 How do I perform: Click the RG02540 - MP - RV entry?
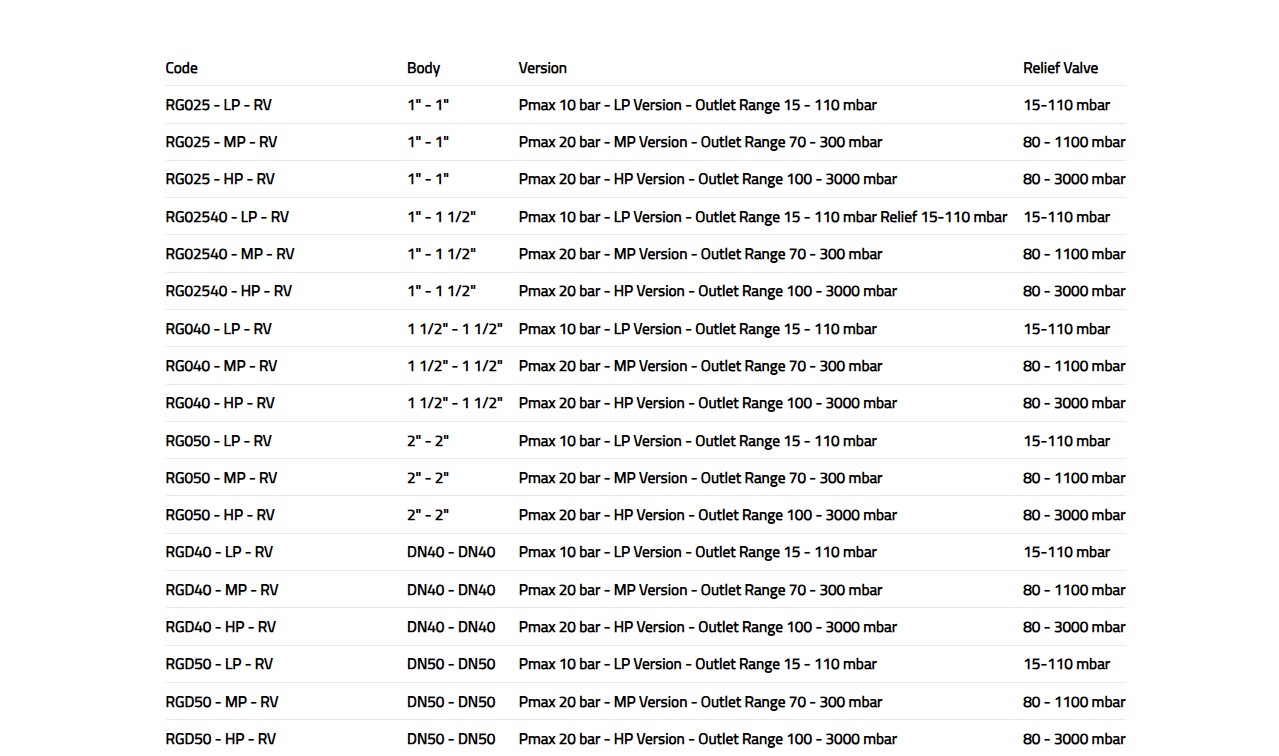(230, 254)
